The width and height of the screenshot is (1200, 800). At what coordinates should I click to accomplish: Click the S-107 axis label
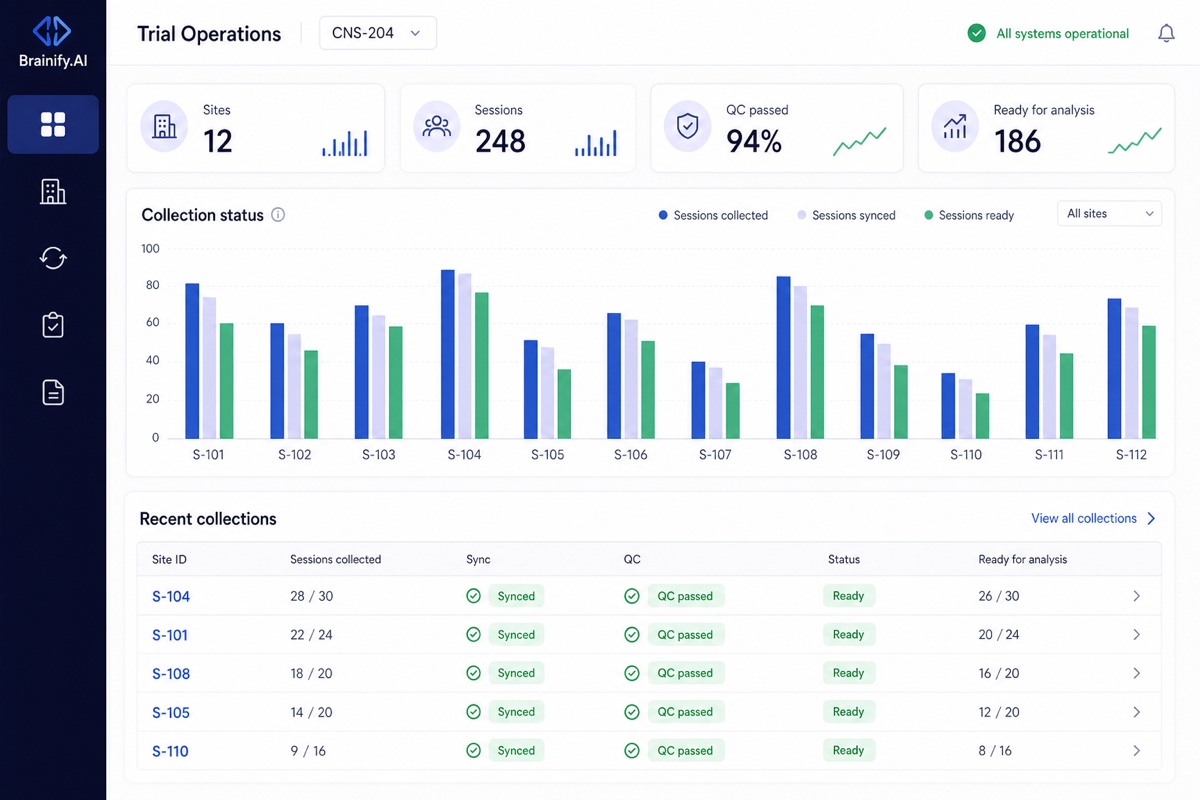715,454
